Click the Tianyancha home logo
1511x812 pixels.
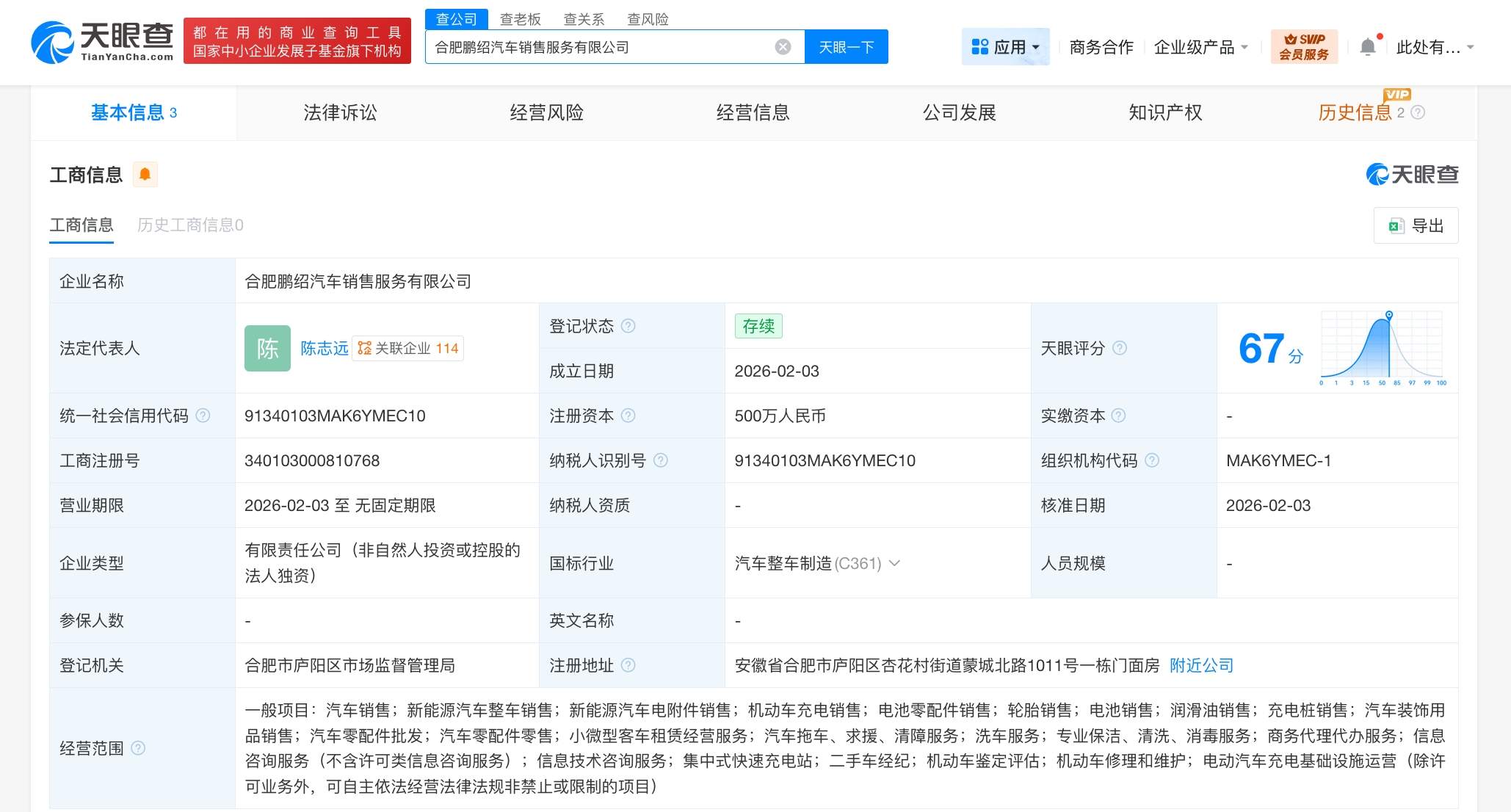[101, 40]
